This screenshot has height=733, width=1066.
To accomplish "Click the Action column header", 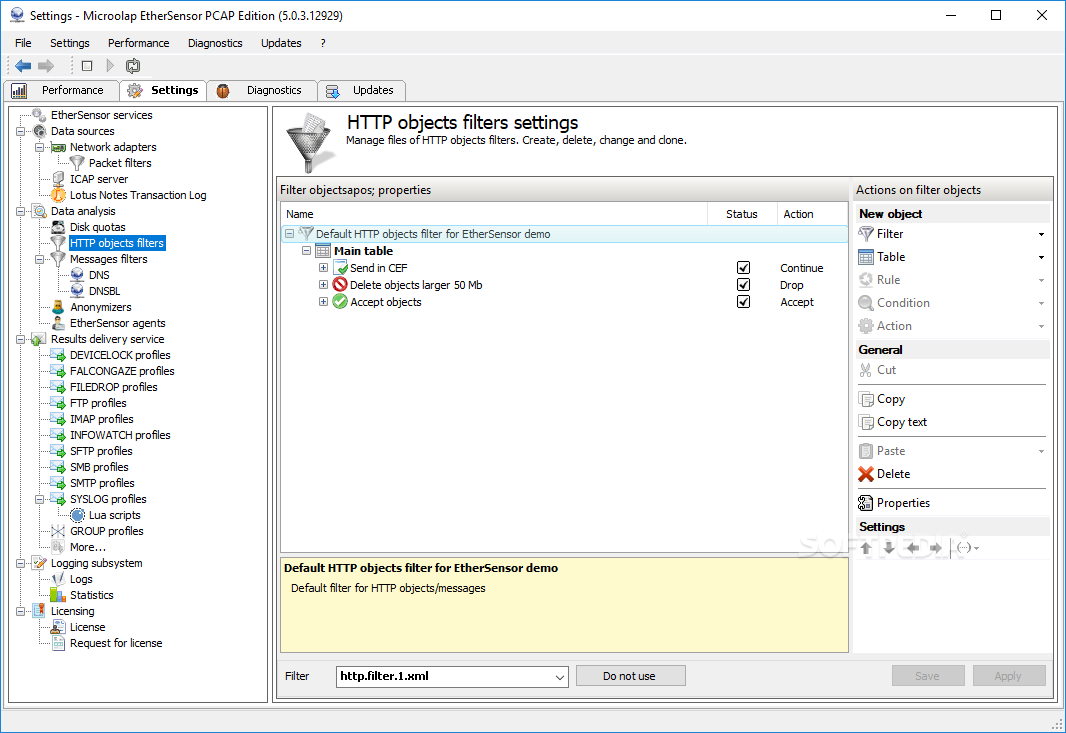I will [812, 214].
